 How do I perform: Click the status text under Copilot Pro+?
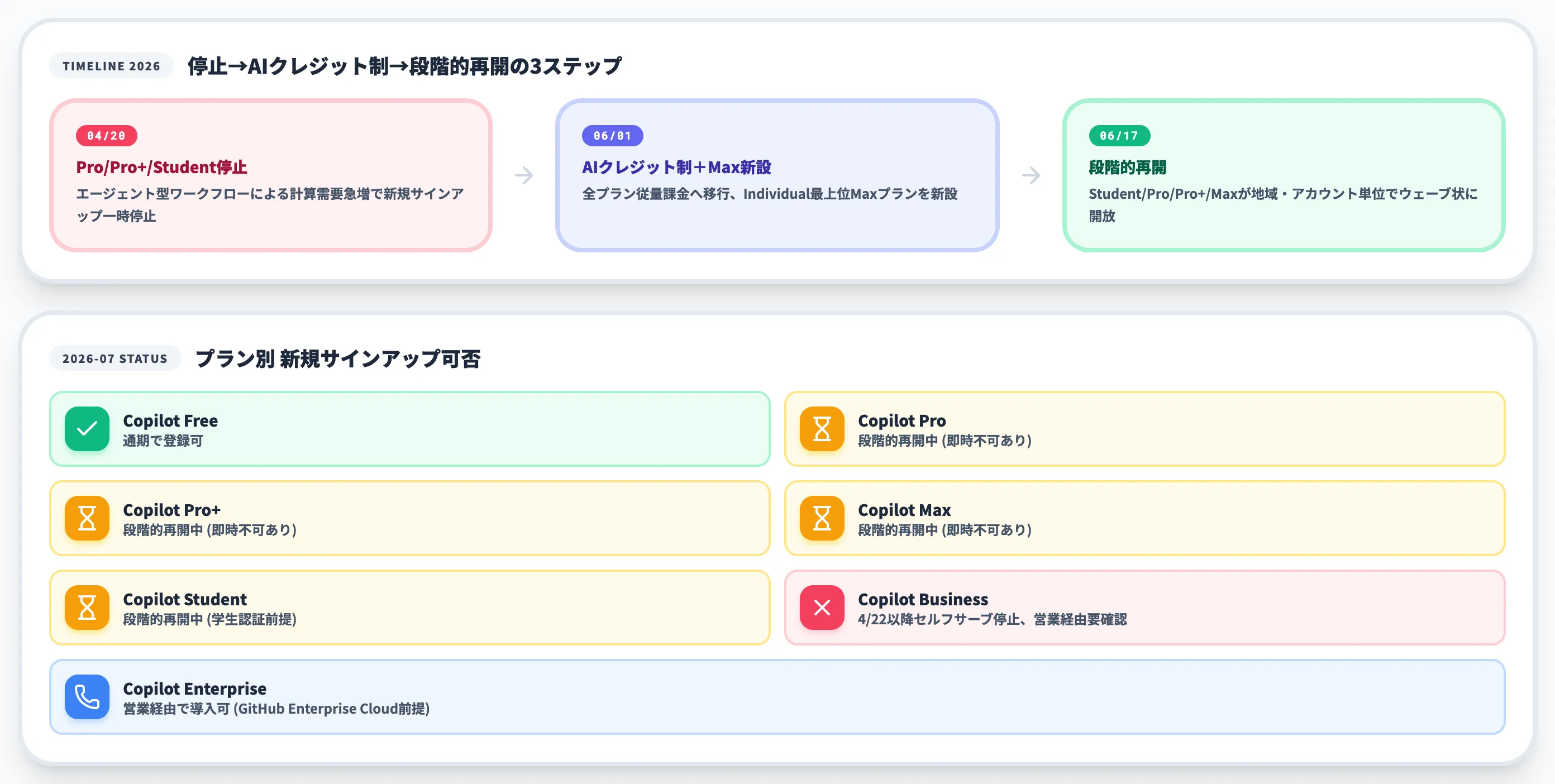tap(210, 530)
